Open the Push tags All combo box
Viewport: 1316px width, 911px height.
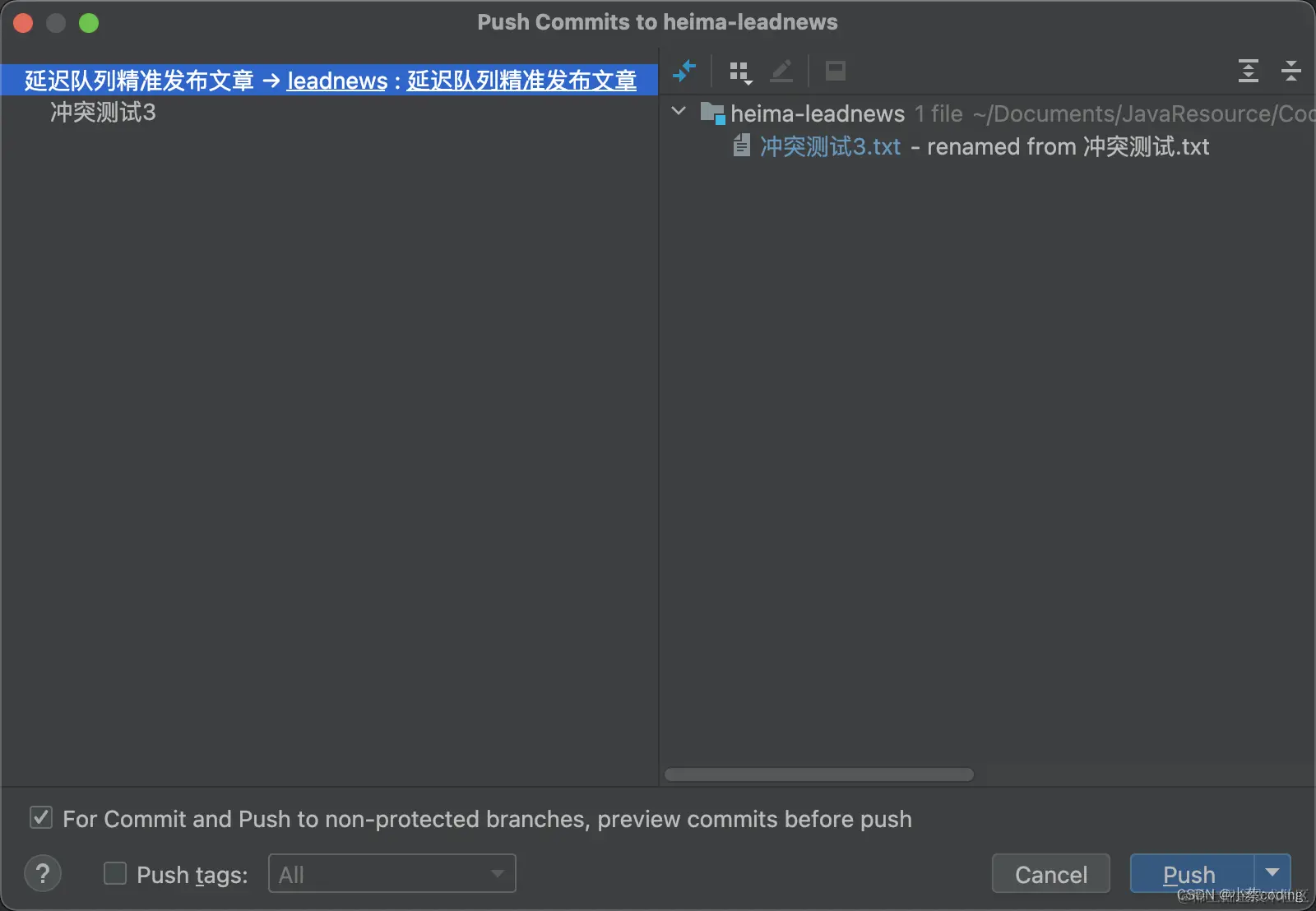point(392,873)
